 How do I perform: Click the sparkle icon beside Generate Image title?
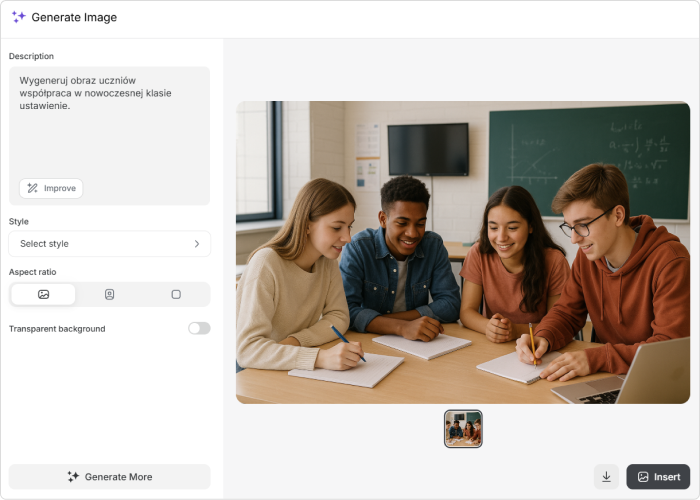pos(19,17)
